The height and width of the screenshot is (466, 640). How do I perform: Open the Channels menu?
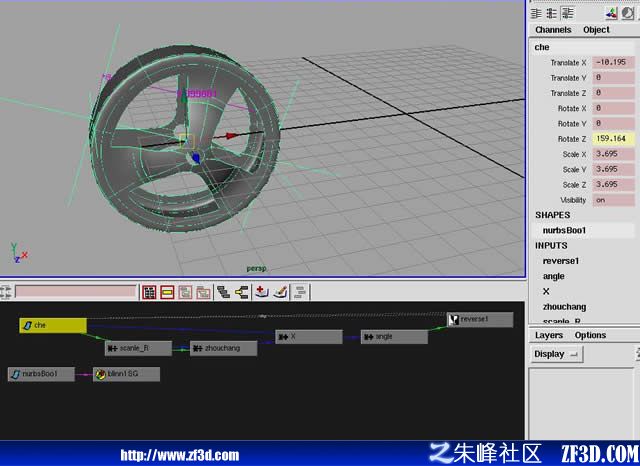[553, 30]
